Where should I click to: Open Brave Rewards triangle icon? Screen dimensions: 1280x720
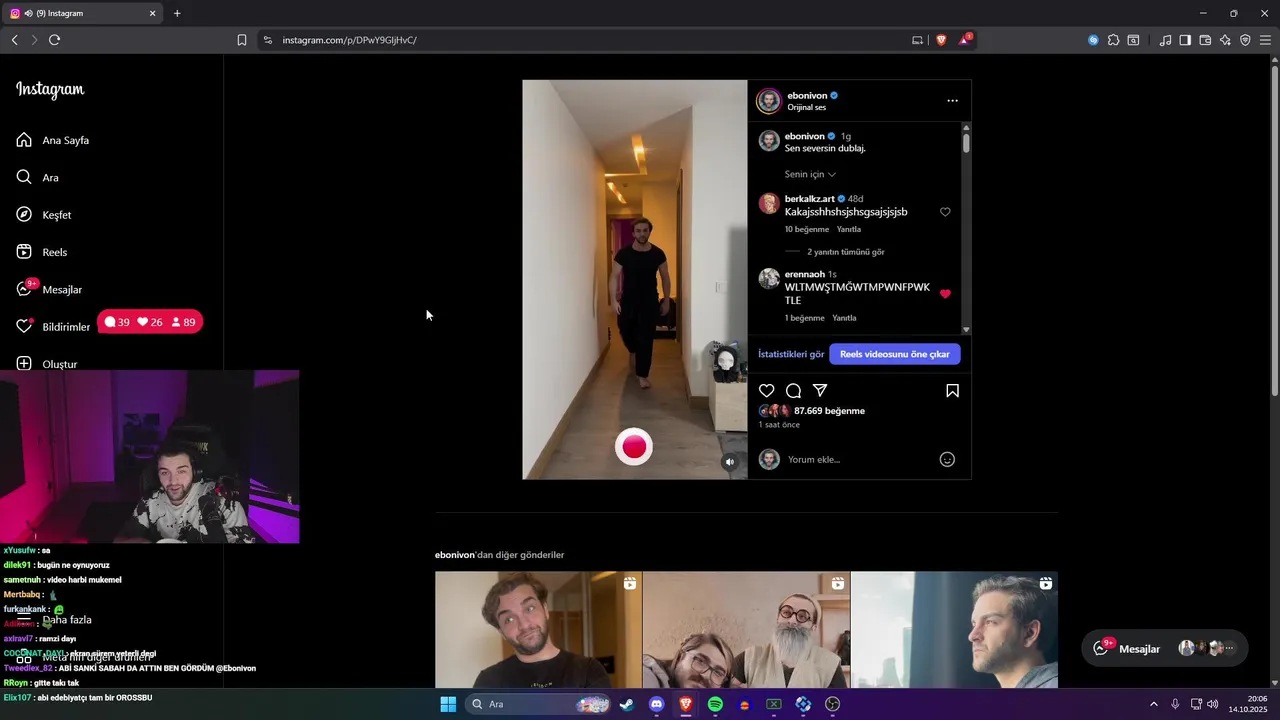pyautogui.click(x=965, y=40)
